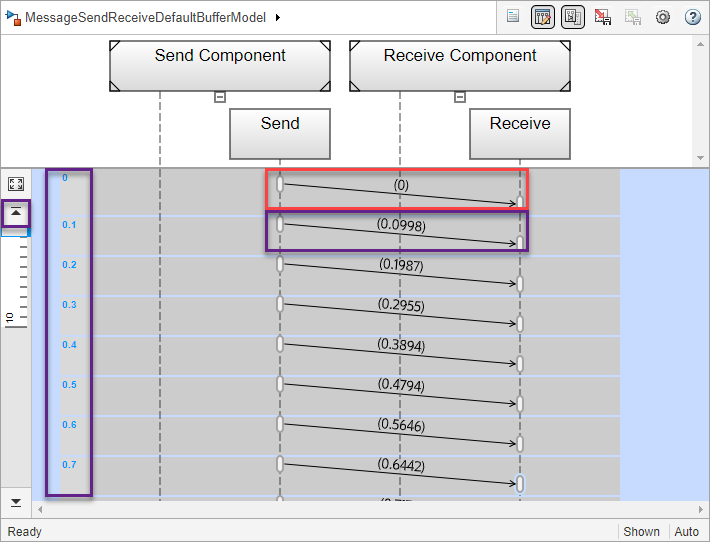
Task: Collapse the Receive Component lifeline
Action: [460, 97]
